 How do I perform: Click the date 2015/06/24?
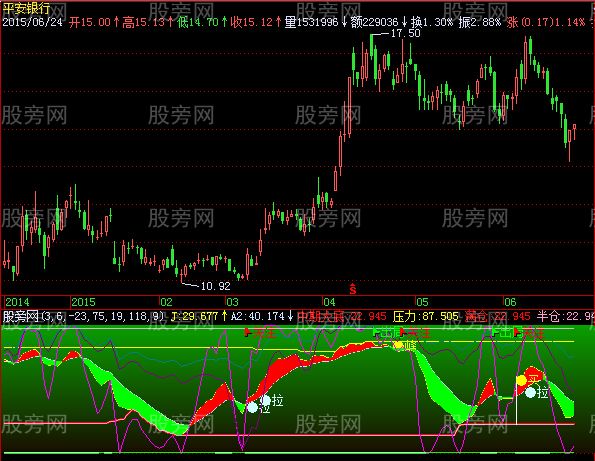tap(32, 22)
